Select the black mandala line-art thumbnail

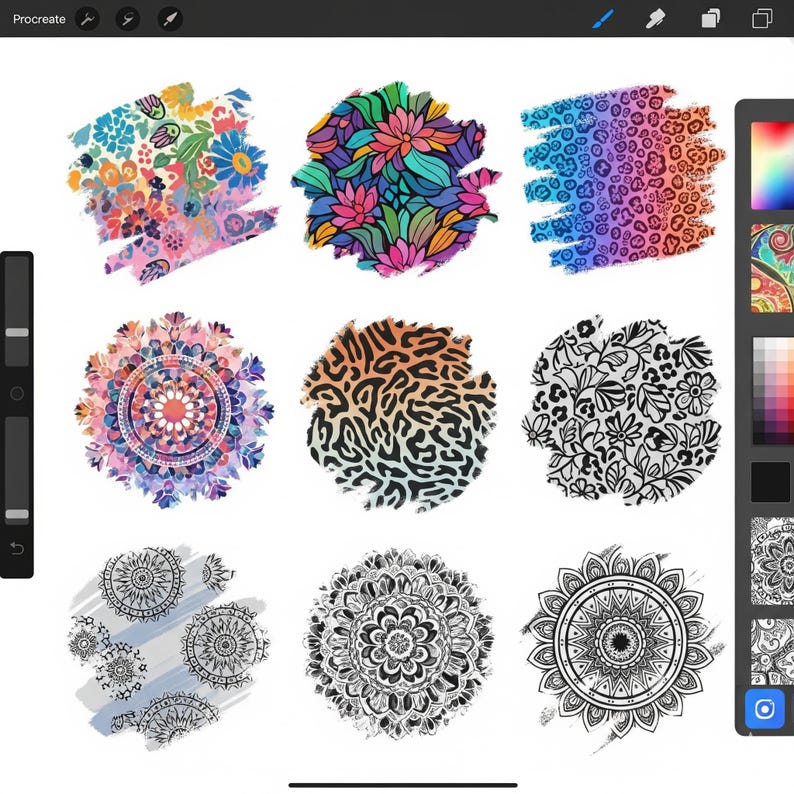pyautogui.click(x=772, y=561)
